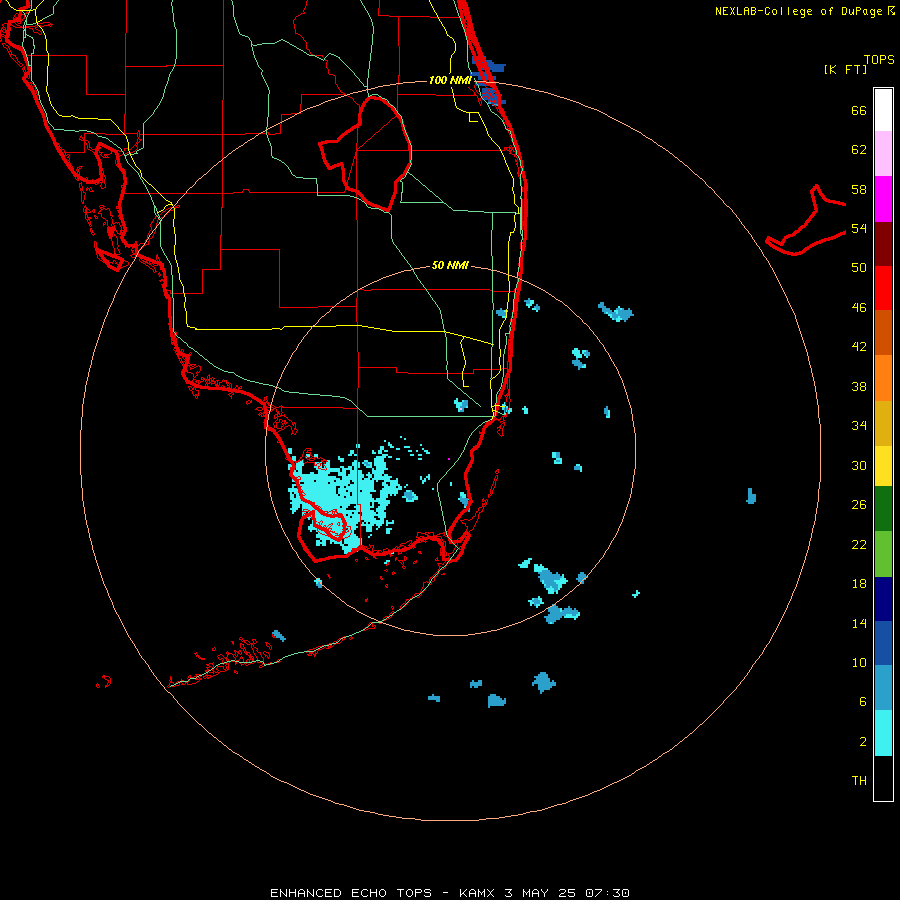The image size is (900, 900).
Task: Click "ENHANCED ECHO TOPS" in the caption
Action: pos(351,893)
